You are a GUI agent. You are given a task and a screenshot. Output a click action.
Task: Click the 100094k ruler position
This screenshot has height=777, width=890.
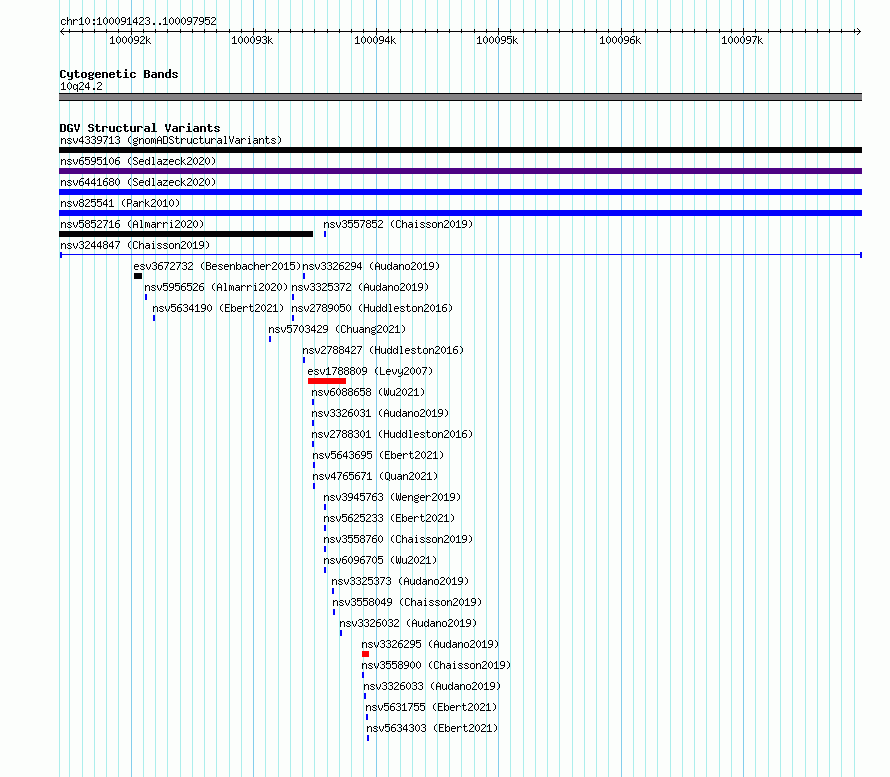pos(375,40)
